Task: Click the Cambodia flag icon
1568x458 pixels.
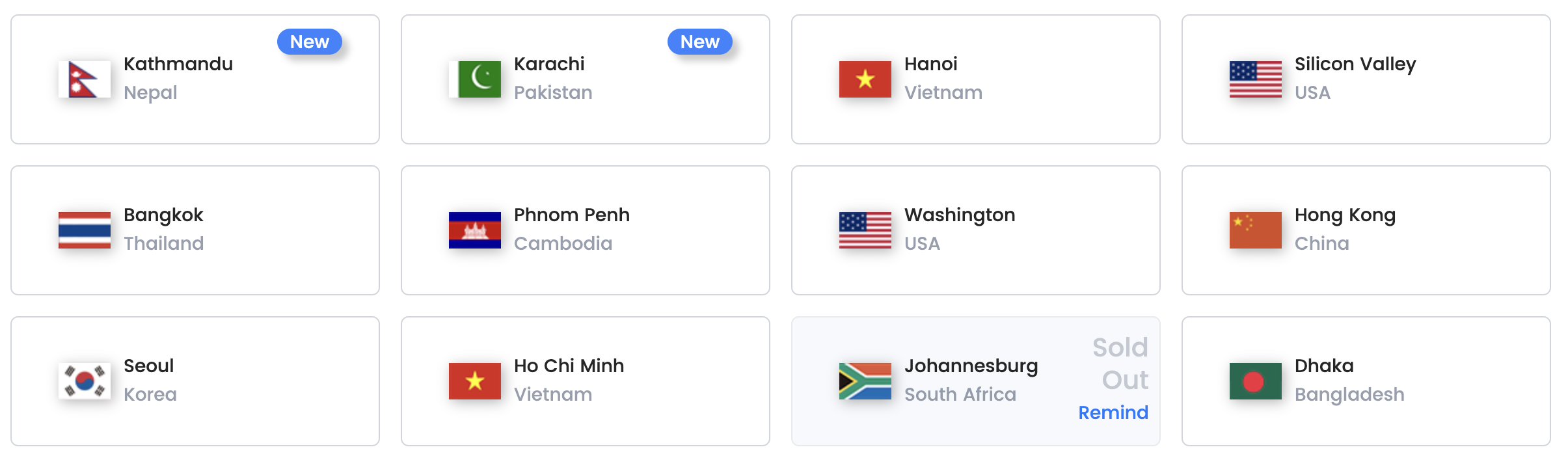Action: coord(475,230)
